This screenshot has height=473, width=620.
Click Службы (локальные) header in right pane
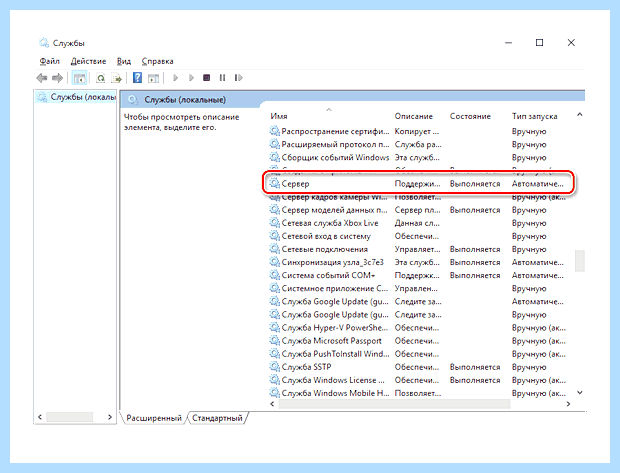coord(185,100)
